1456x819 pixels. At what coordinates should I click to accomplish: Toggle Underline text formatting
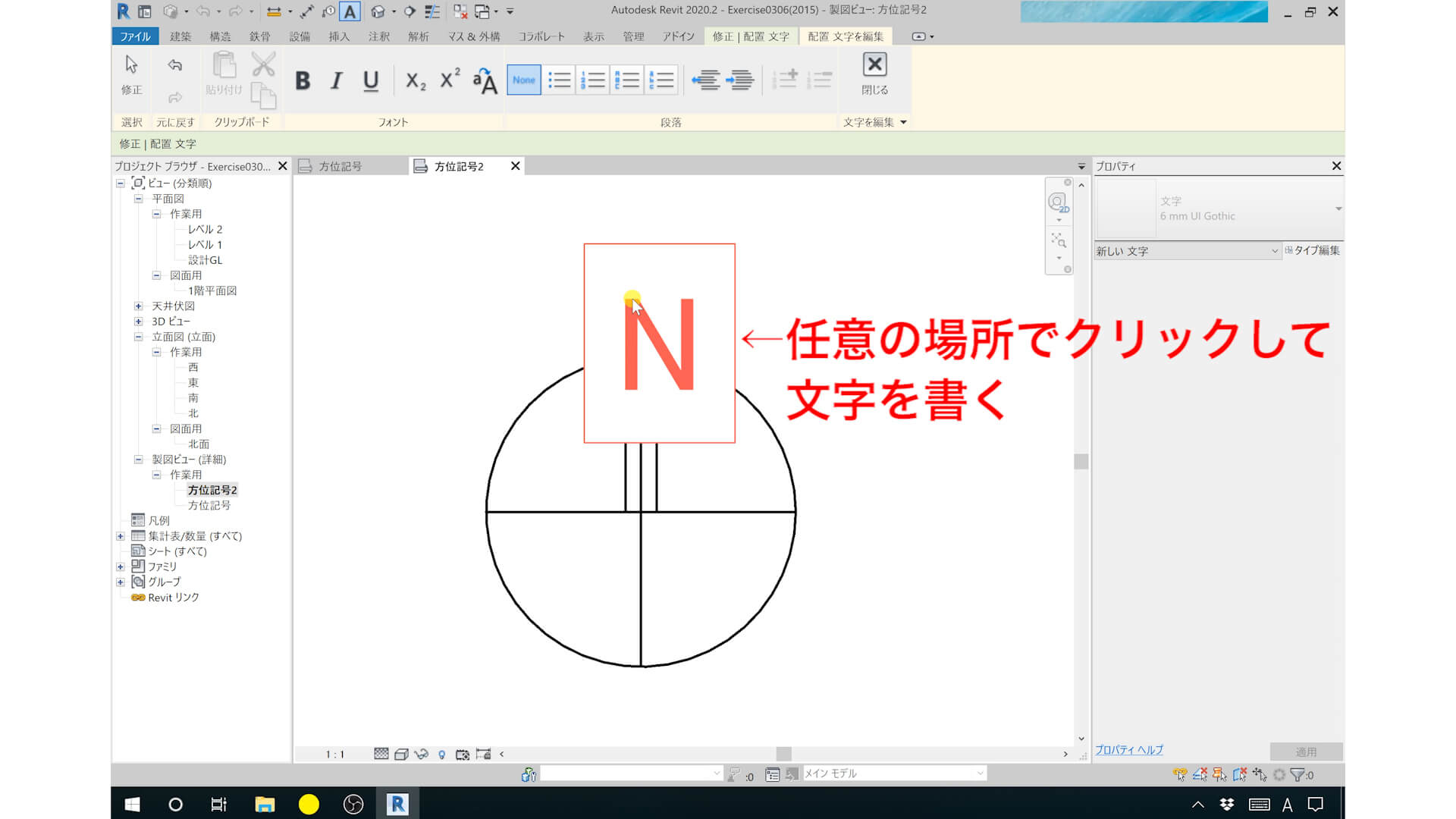(x=371, y=80)
